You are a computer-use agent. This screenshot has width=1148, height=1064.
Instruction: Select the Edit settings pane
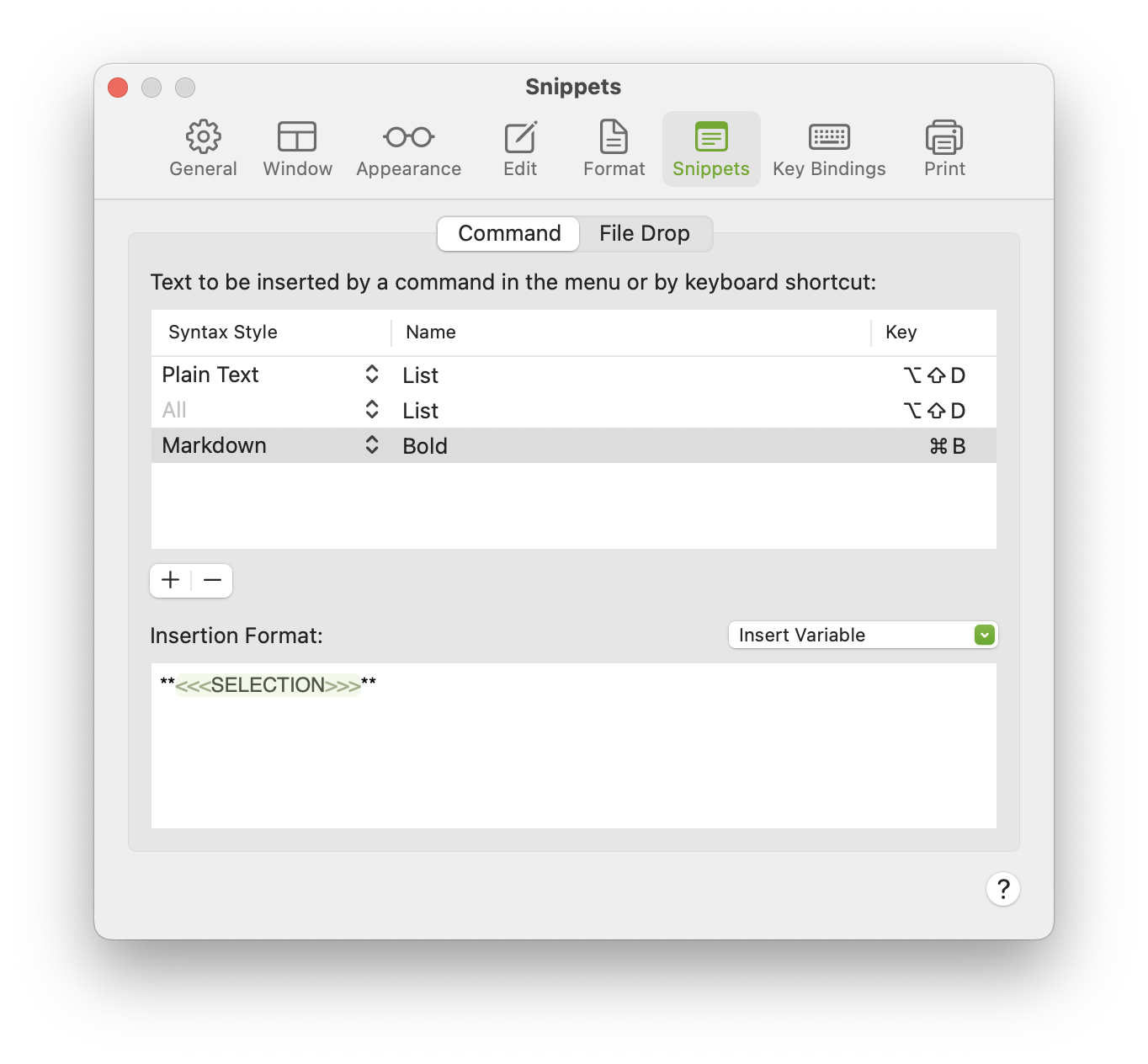click(x=519, y=147)
